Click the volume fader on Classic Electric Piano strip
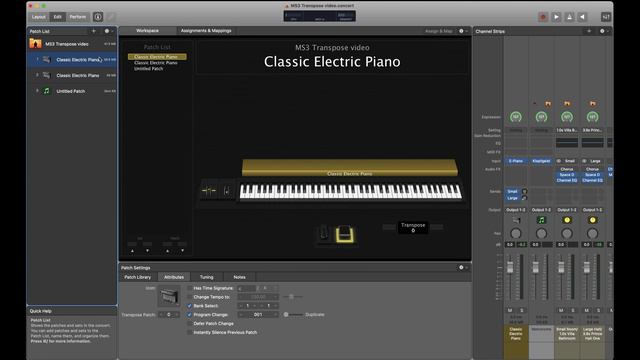This screenshot has width=640, height=360. pyautogui.click(x=510, y=268)
